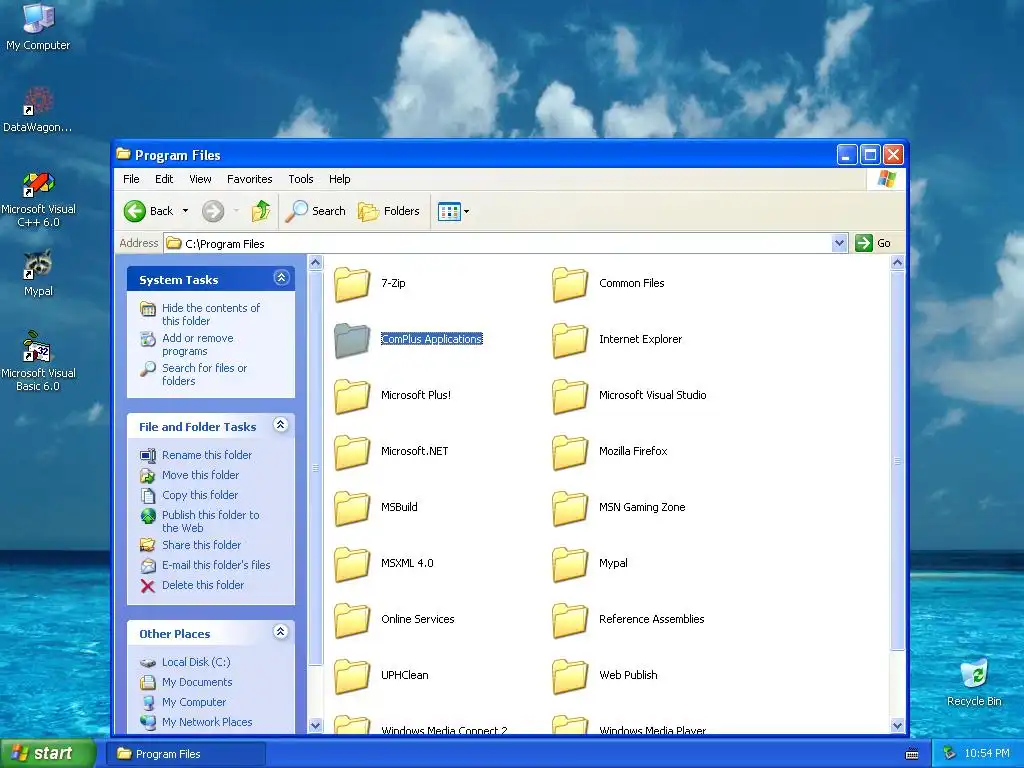Image resolution: width=1024 pixels, height=768 pixels.
Task: Click the Forward arrow toolbar button
Action: 213,211
